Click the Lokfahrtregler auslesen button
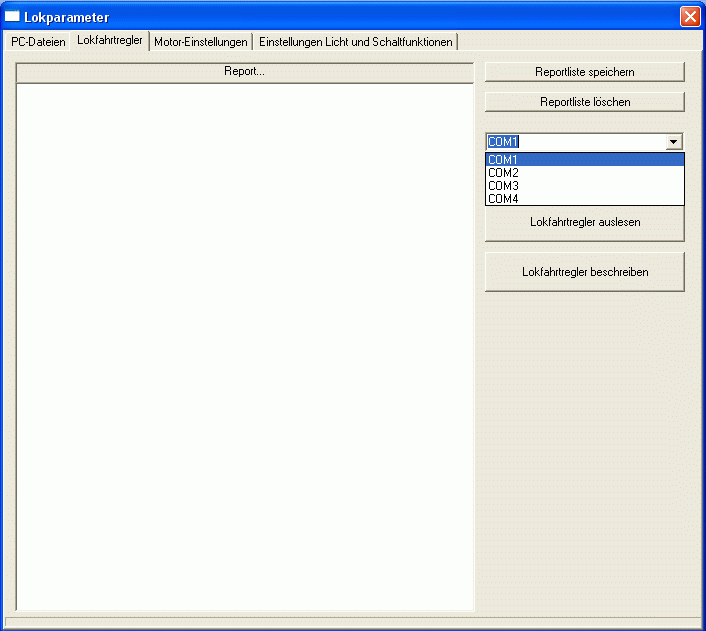Viewport: 706px width, 631px height. pyautogui.click(x=584, y=223)
